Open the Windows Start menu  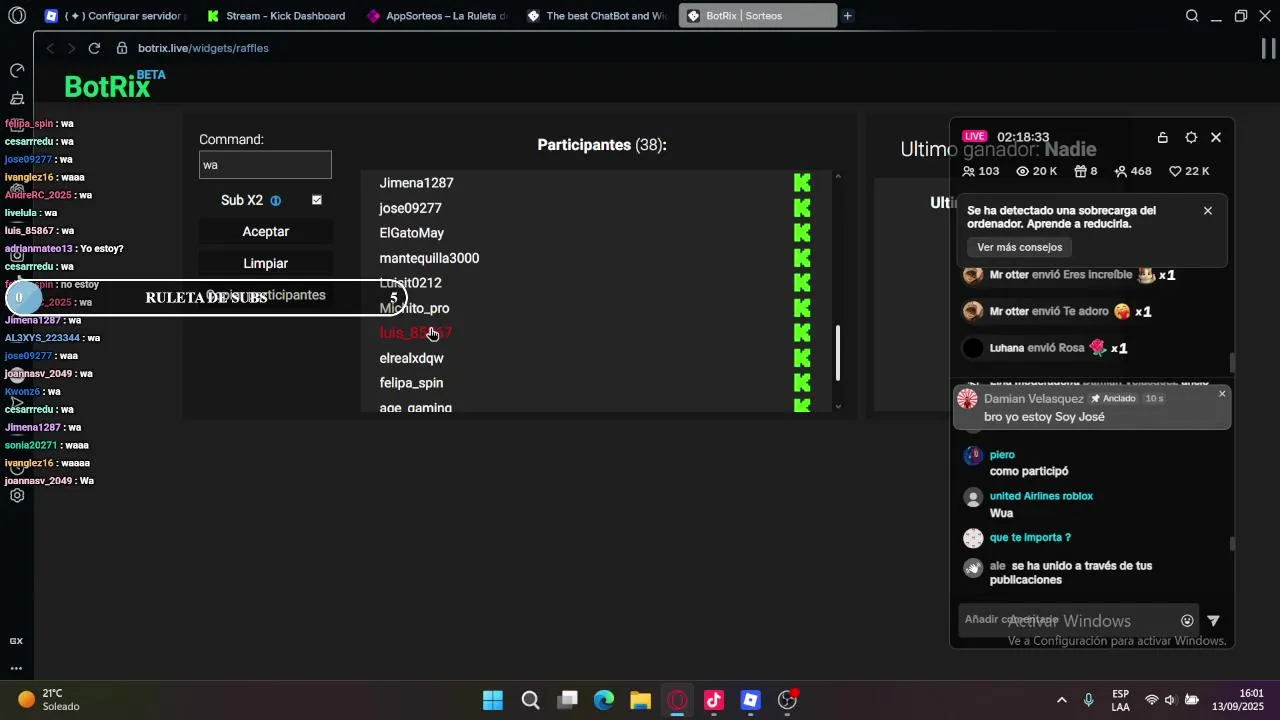click(x=493, y=700)
